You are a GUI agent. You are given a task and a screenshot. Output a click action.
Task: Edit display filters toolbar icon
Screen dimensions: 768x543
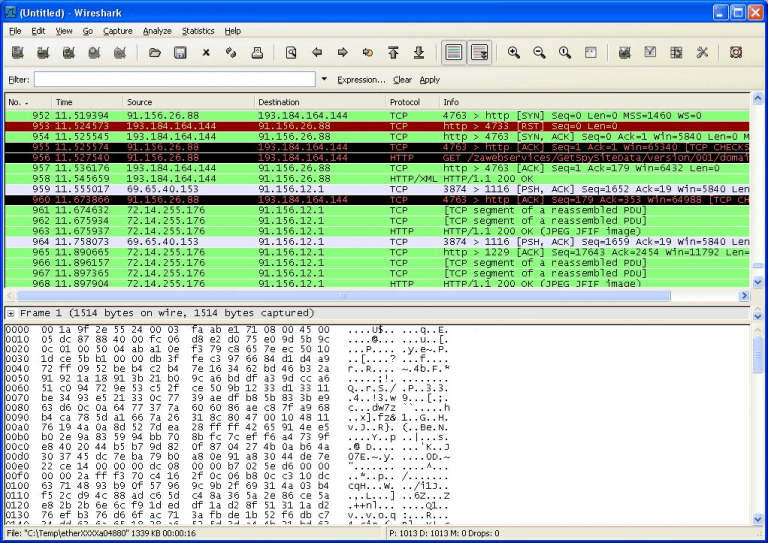pyautogui.click(x=650, y=52)
